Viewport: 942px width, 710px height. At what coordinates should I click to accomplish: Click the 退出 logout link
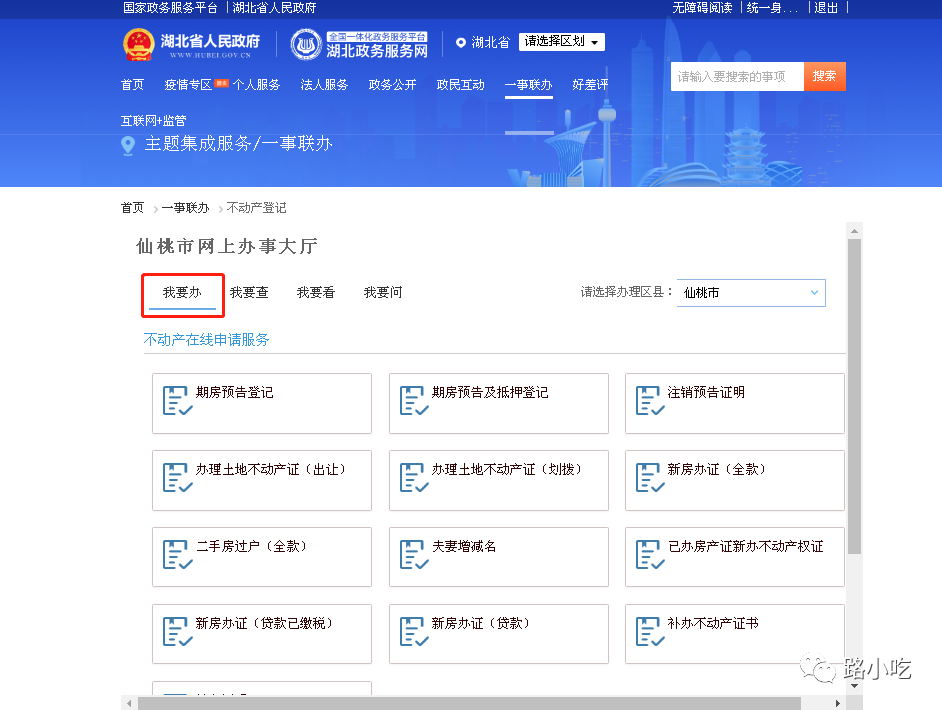pyautogui.click(x=826, y=8)
